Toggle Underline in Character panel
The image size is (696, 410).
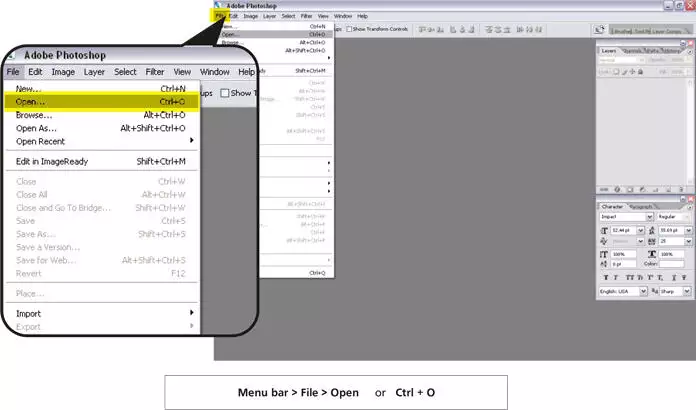674,277
